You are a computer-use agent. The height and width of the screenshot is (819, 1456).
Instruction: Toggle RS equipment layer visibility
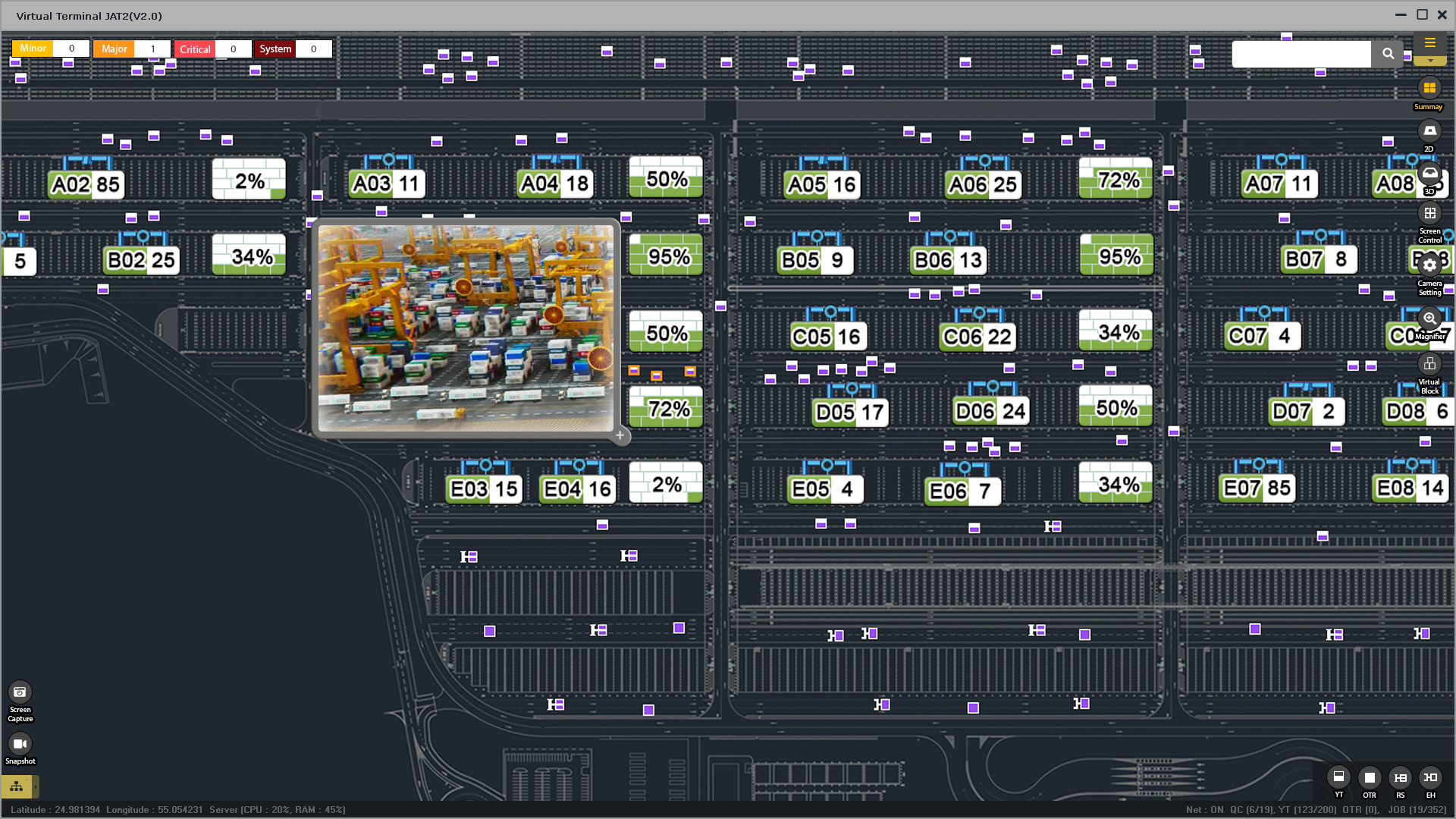1400,778
